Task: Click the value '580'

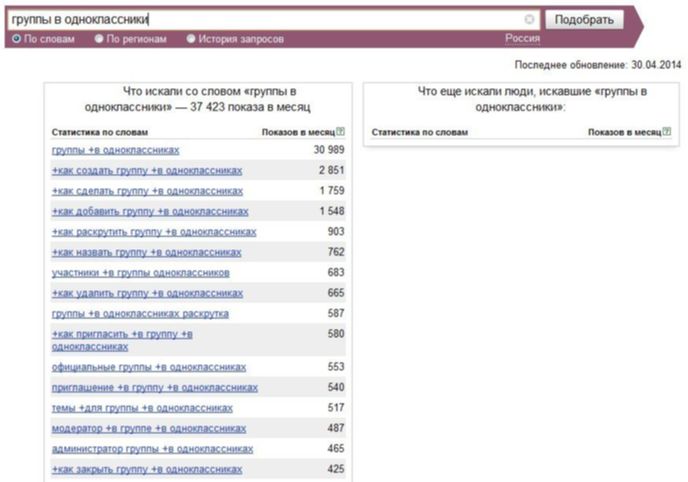Action: click(x=336, y=334)
